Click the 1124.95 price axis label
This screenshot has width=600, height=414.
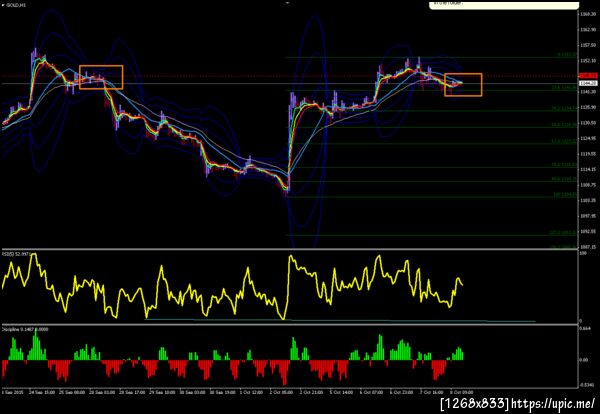(588, 138)
